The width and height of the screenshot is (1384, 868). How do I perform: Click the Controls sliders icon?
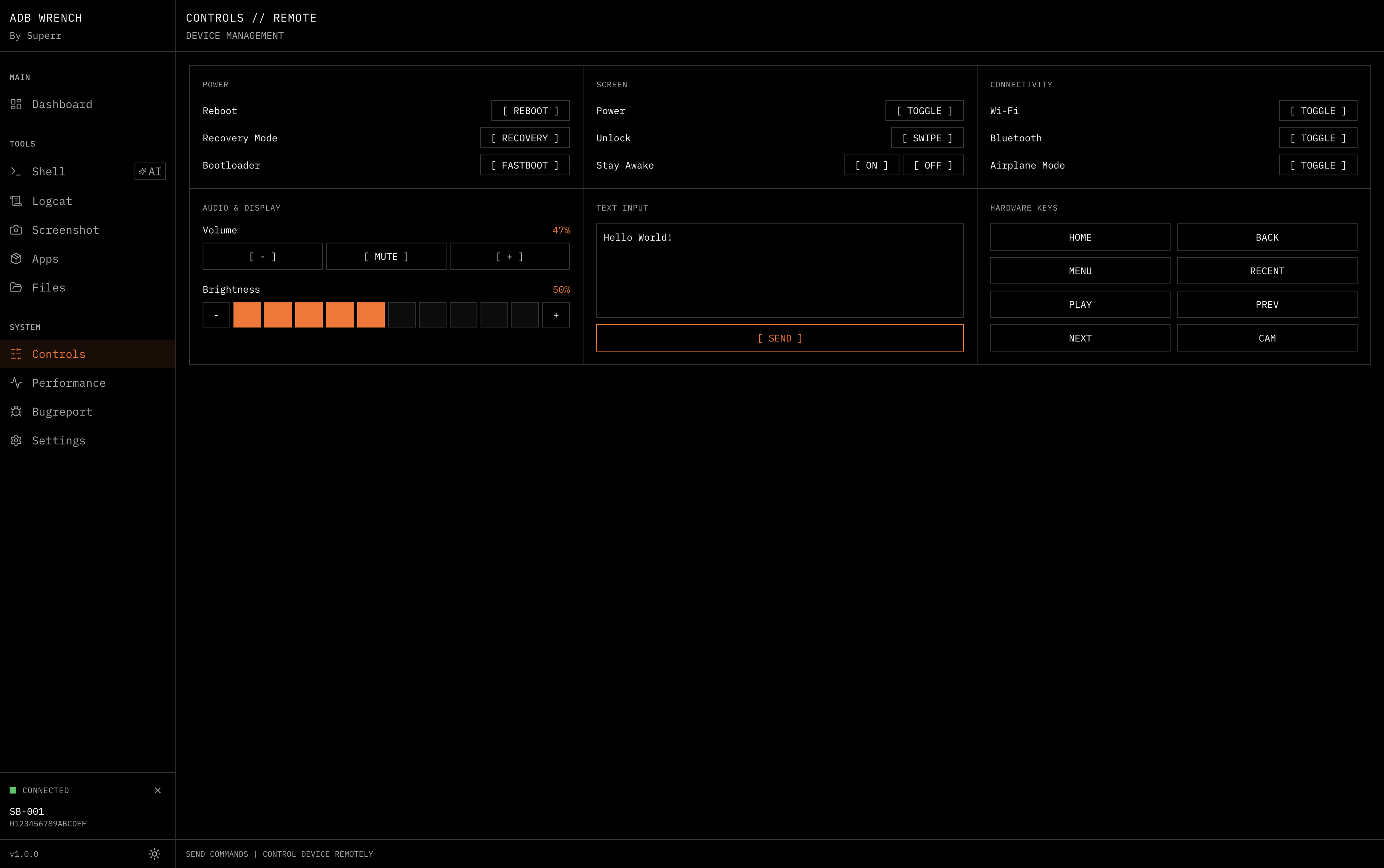16,354
